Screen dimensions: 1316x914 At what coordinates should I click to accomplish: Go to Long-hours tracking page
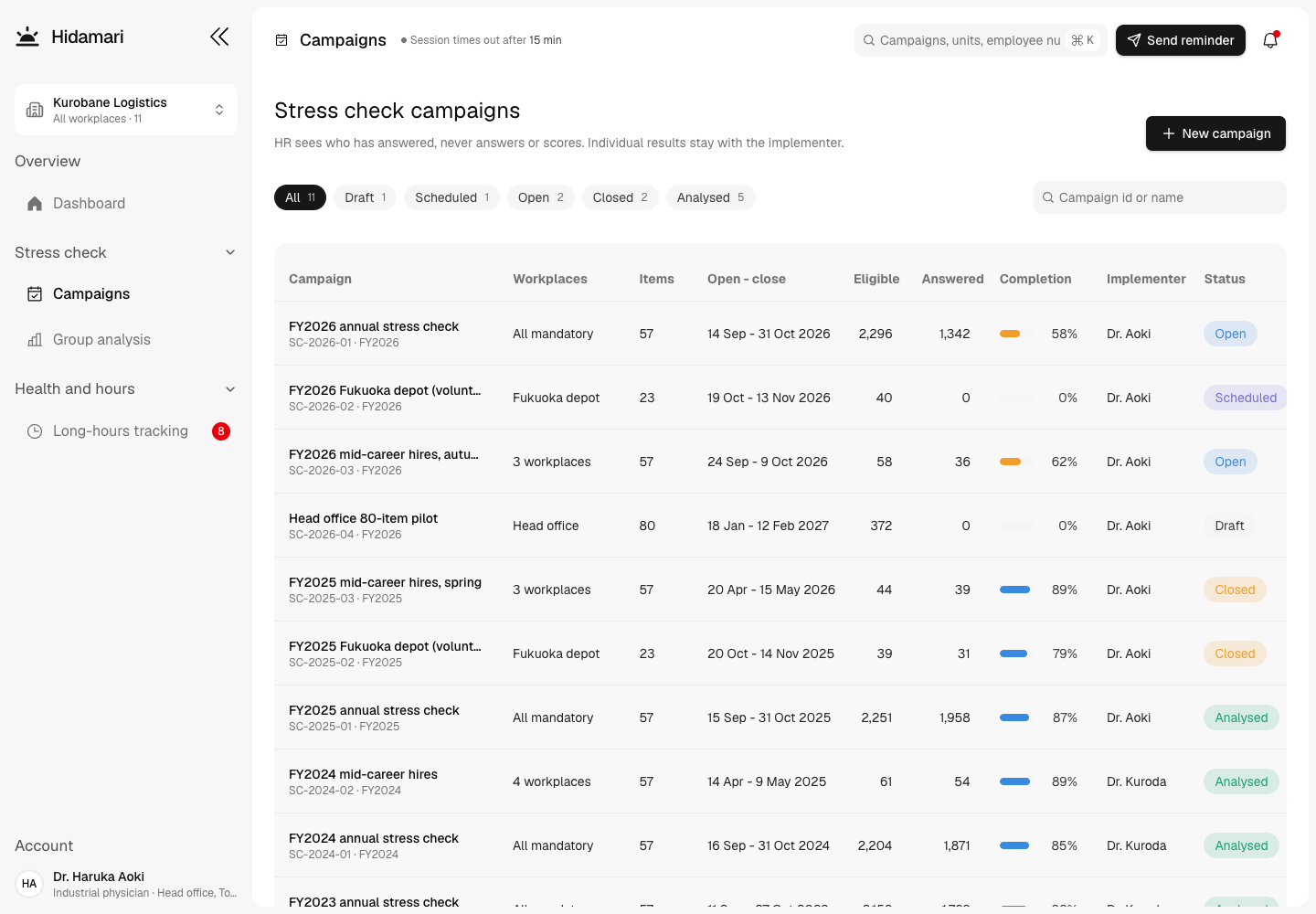click(x=126, y=431)
